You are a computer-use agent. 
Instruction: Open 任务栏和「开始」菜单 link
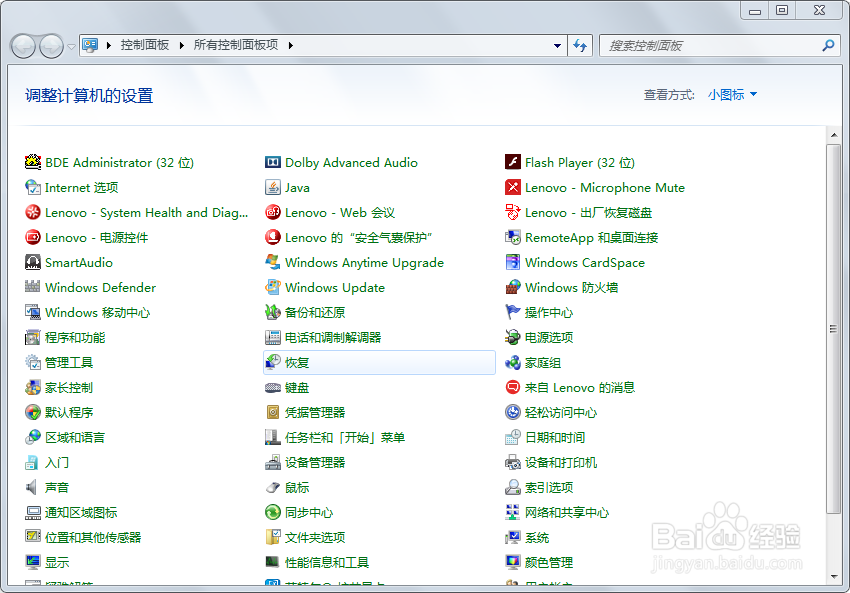[x=345, y=437]
